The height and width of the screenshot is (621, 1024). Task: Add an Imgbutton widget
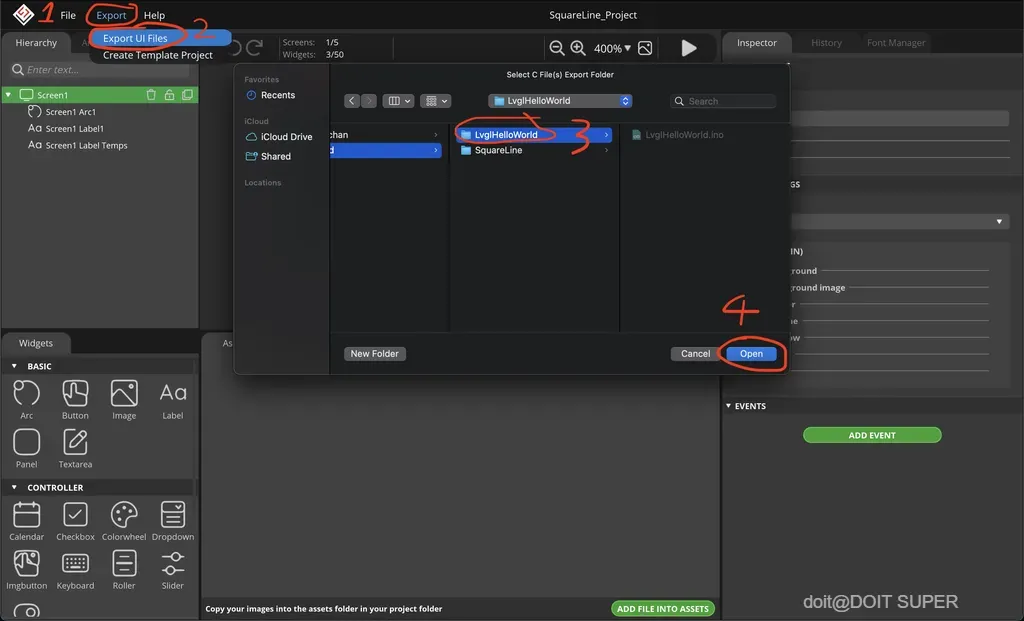[26, 570]
